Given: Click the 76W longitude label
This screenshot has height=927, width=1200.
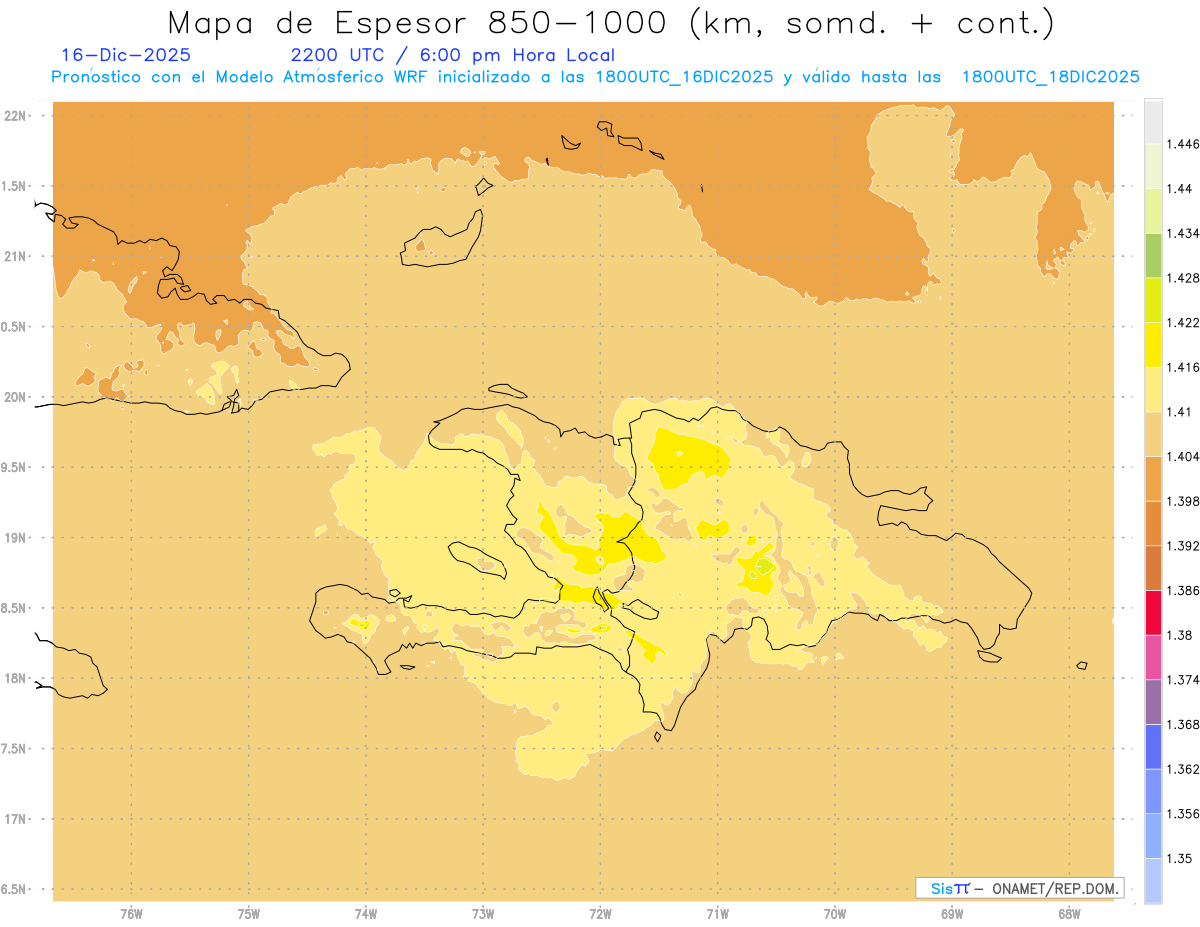Looking at the screenshot, I should click(x=131, y=913).
